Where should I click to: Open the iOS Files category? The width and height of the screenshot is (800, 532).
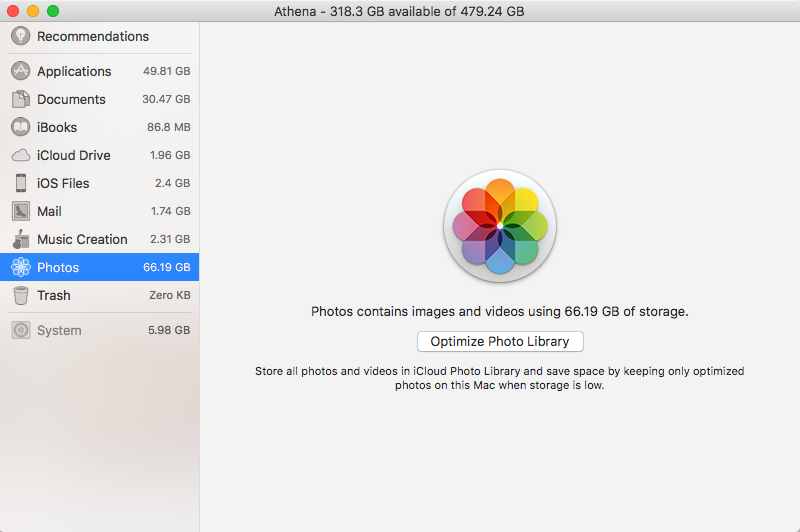[x=63, y=183]
